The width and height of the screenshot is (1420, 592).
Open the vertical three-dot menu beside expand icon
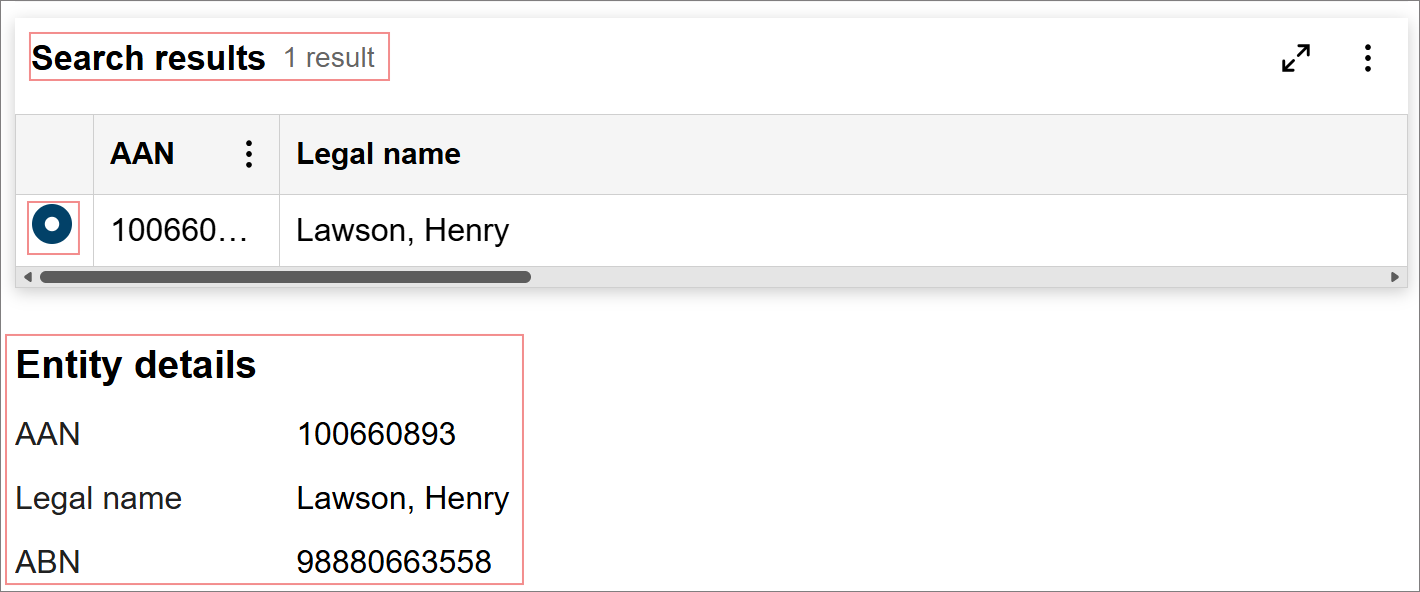[1368, 59]
